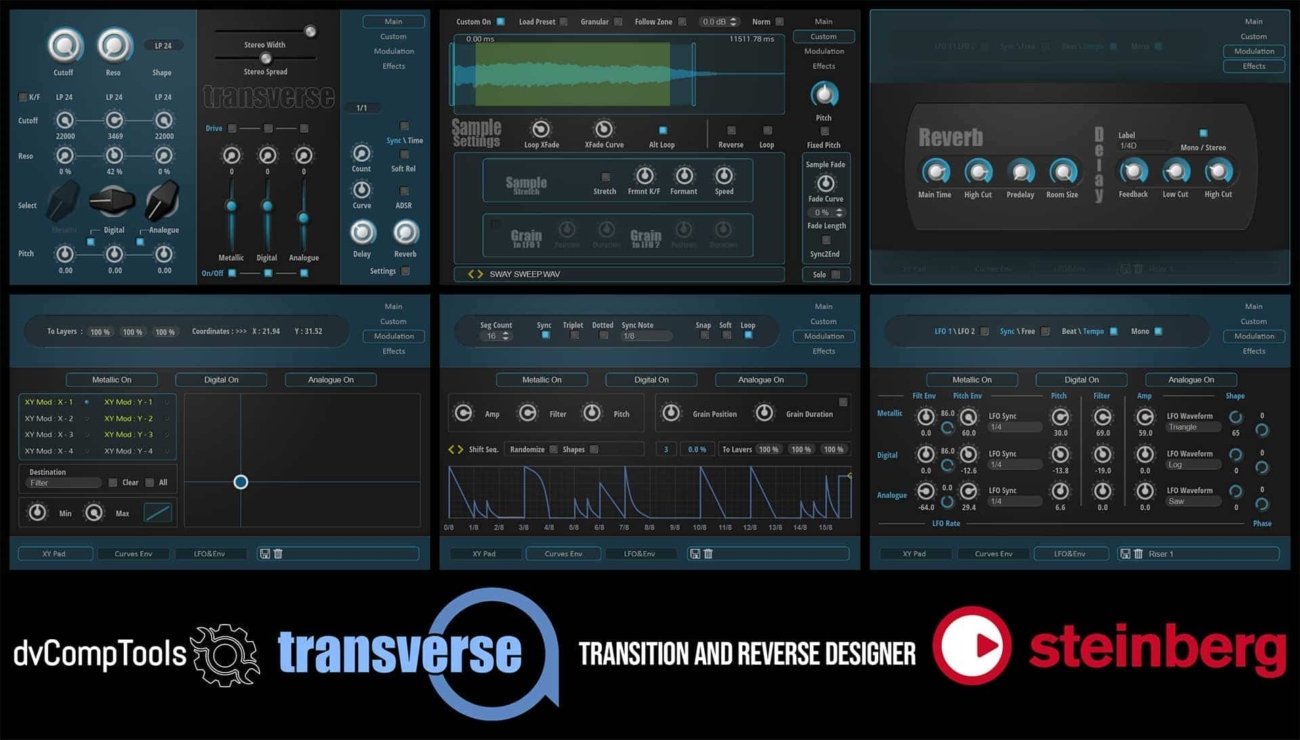The height and width of the screenshot is (740, 1300).
Task: Open the LFO Waveform dropdown showing Saw
Action: (x=1193, y=502)
